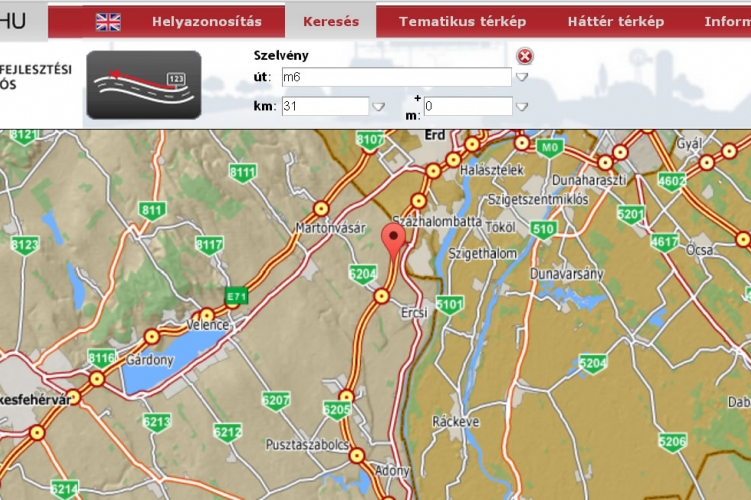Expand the út road name dropdown
751x500 pixels.
click(522, 78)
